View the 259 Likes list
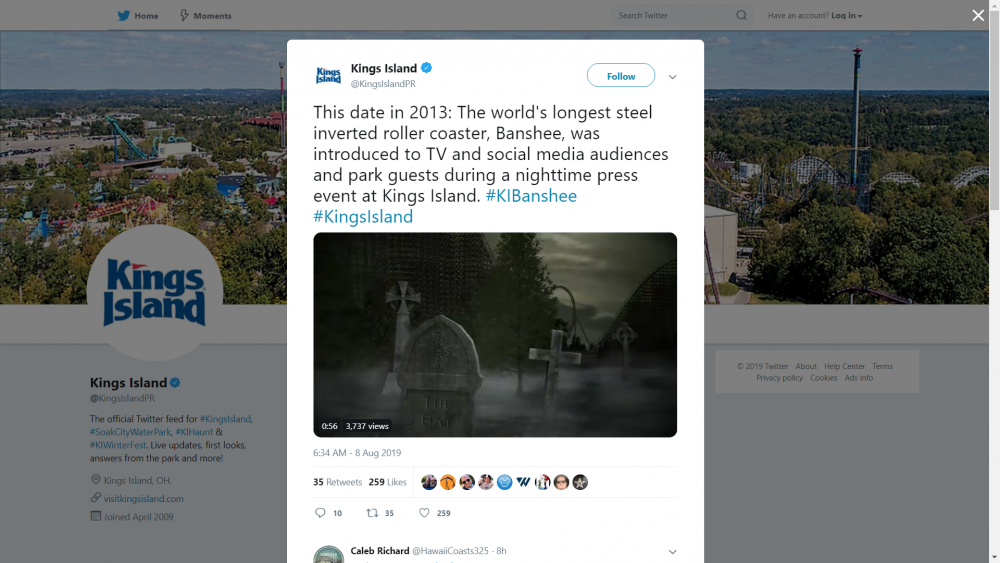The width and height of the screenshot is (1000, 563). (387, 482)
